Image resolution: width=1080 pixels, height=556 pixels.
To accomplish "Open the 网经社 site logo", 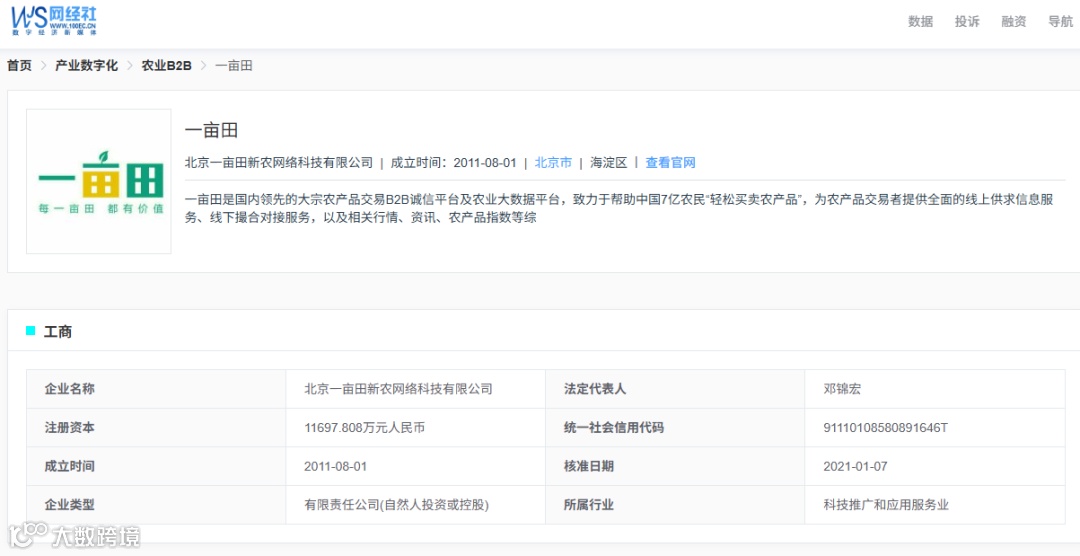I will [54, 20].
